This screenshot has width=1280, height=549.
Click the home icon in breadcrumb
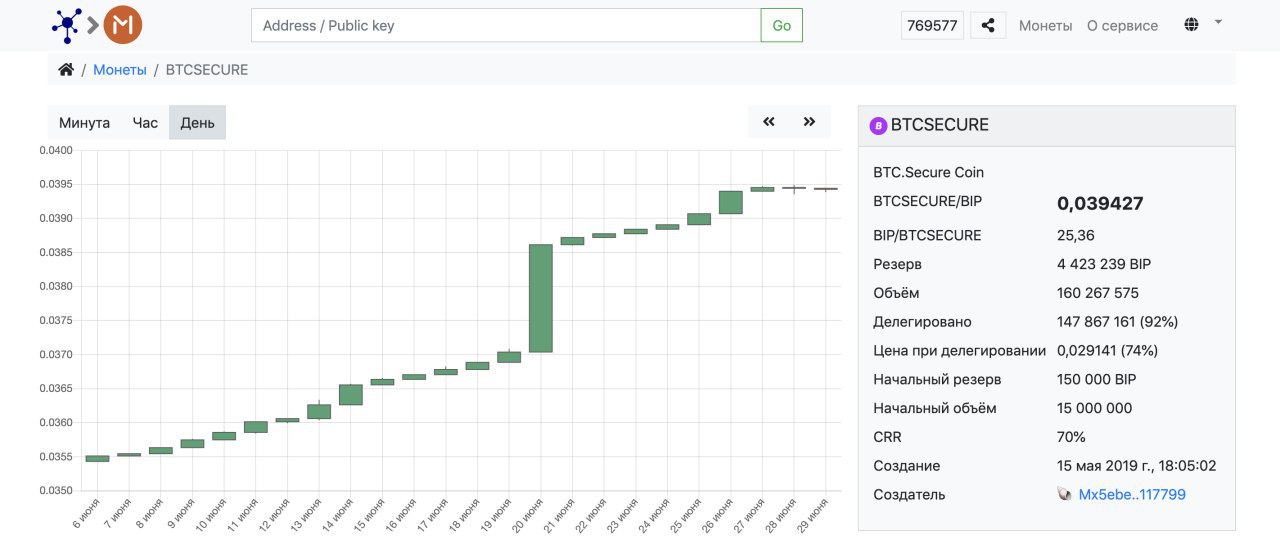pyautogui.click(x=66, y=69)
